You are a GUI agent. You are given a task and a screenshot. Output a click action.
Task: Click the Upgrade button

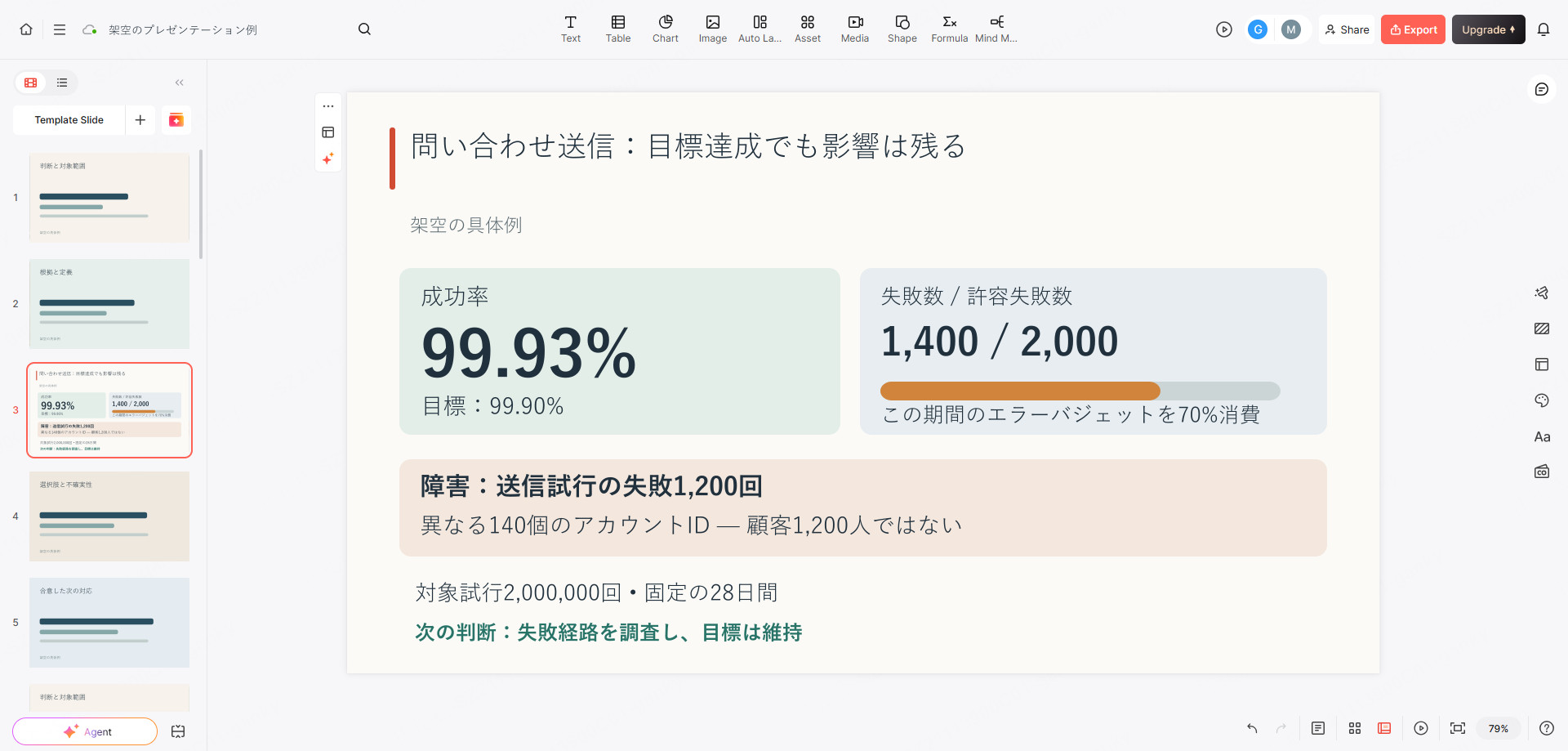point(1488,29)
